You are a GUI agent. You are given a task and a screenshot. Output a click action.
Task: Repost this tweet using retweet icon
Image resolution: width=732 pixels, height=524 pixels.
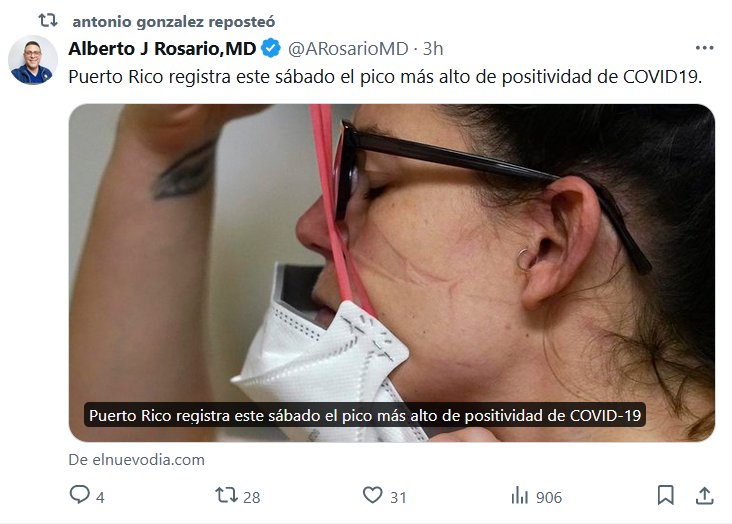click(226, 495)
